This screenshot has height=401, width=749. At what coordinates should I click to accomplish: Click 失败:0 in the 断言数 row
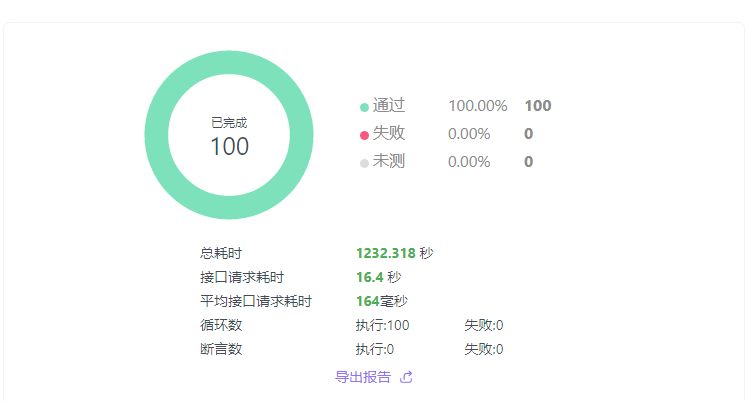click(483, 349)
